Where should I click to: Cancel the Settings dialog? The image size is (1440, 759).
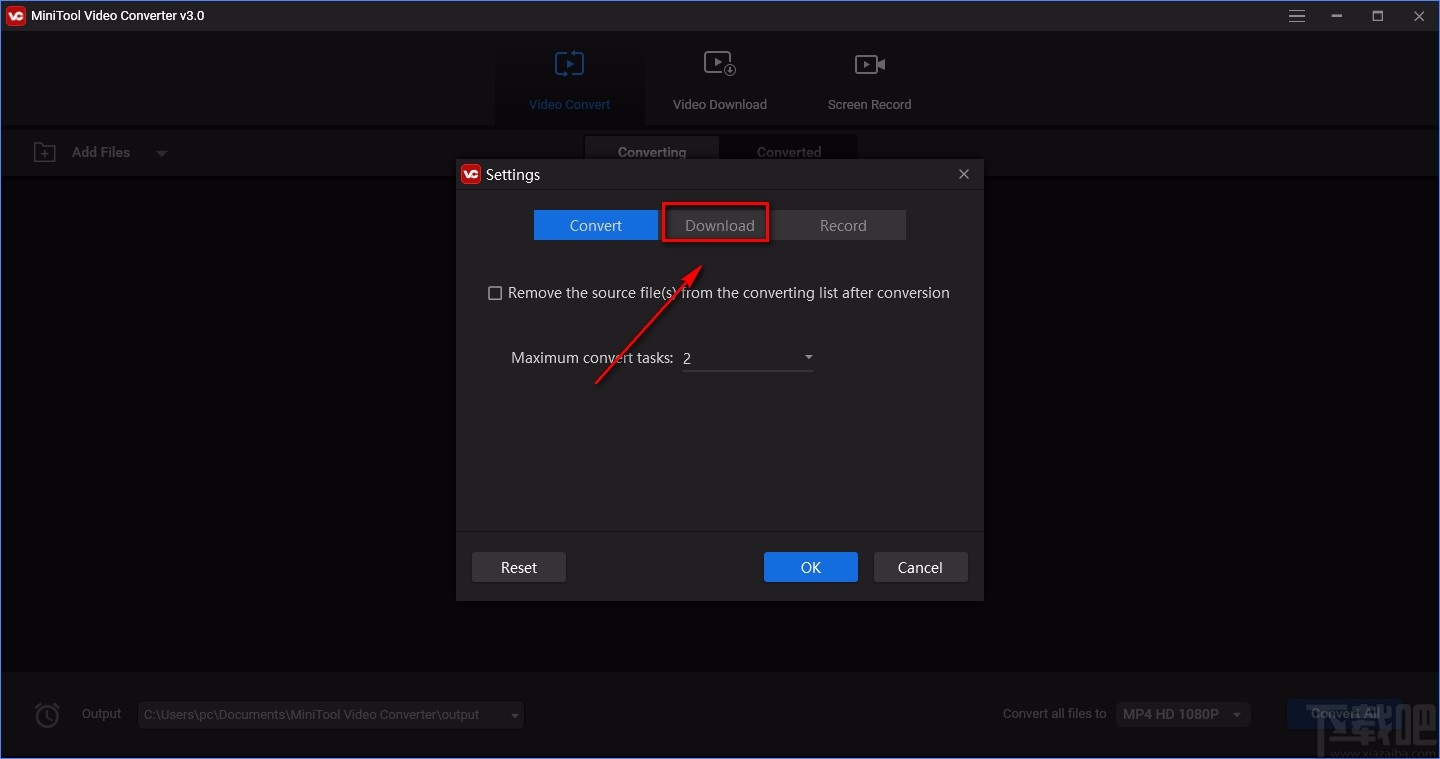(x=920, y=567)
